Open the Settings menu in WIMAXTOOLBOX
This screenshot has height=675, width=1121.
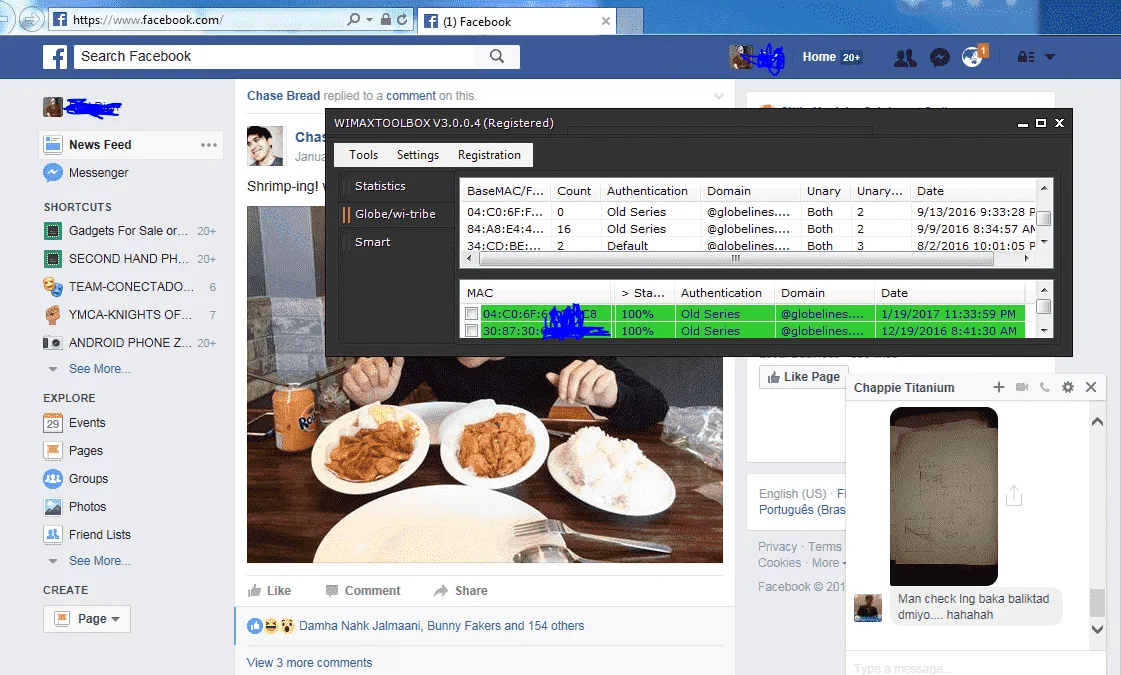[x=418, y=155]
